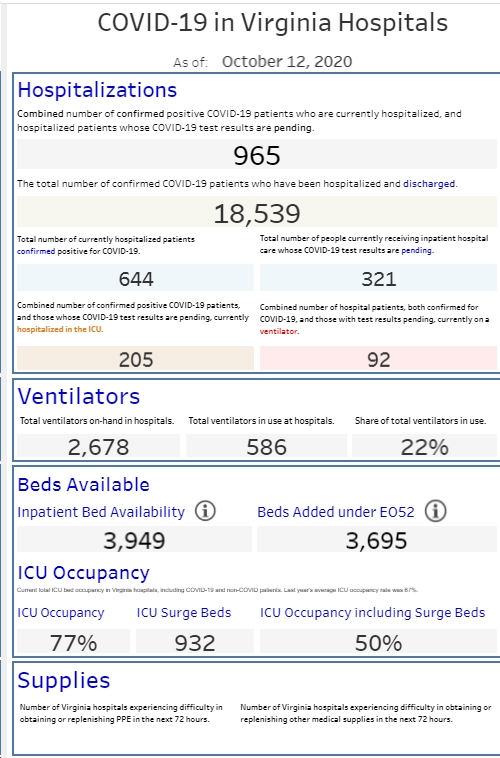The height and width of the screenshot is (758, 500).
Task: Click the 3,695 beds added value
Action: [x=377, y=539]
